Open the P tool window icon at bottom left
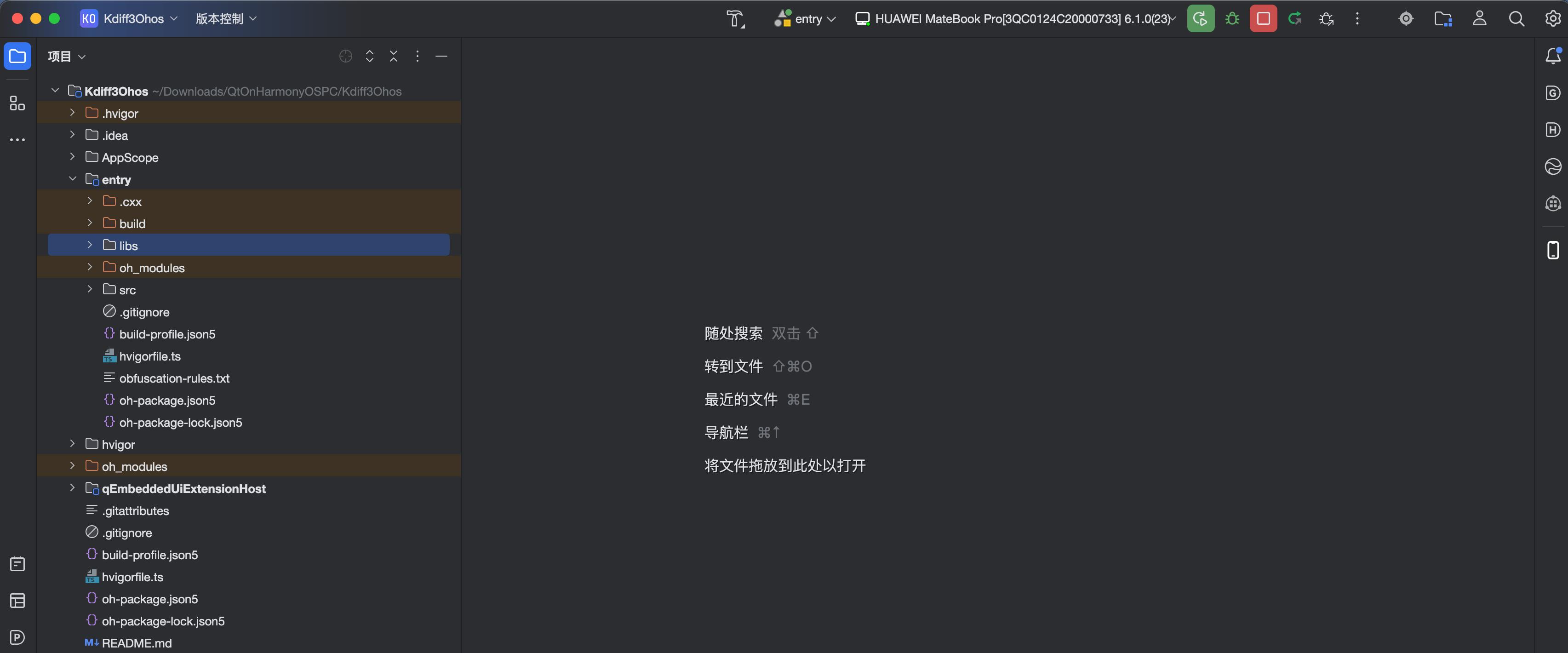This screenshot has width=1568, height=653. point(17,637)
